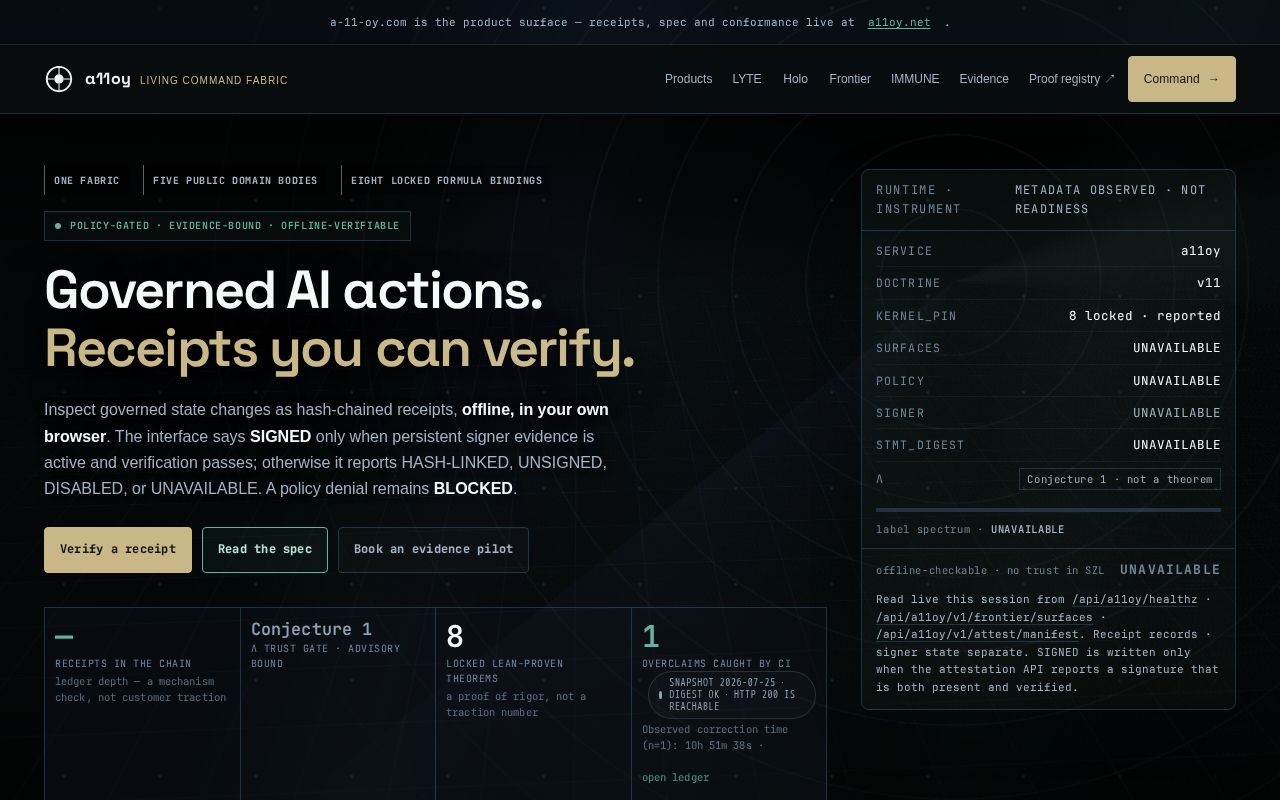Click the SERVICE row value a11oy
This screenshot has height=800, width=1280.
(1201, 251)
